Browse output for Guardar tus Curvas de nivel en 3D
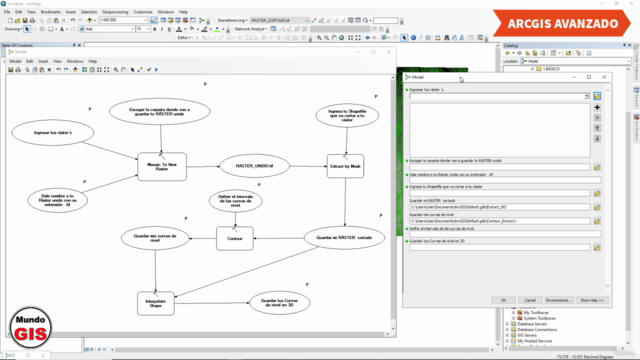The width and height of the screenshot is (640, 360). (x=597, y=248)
